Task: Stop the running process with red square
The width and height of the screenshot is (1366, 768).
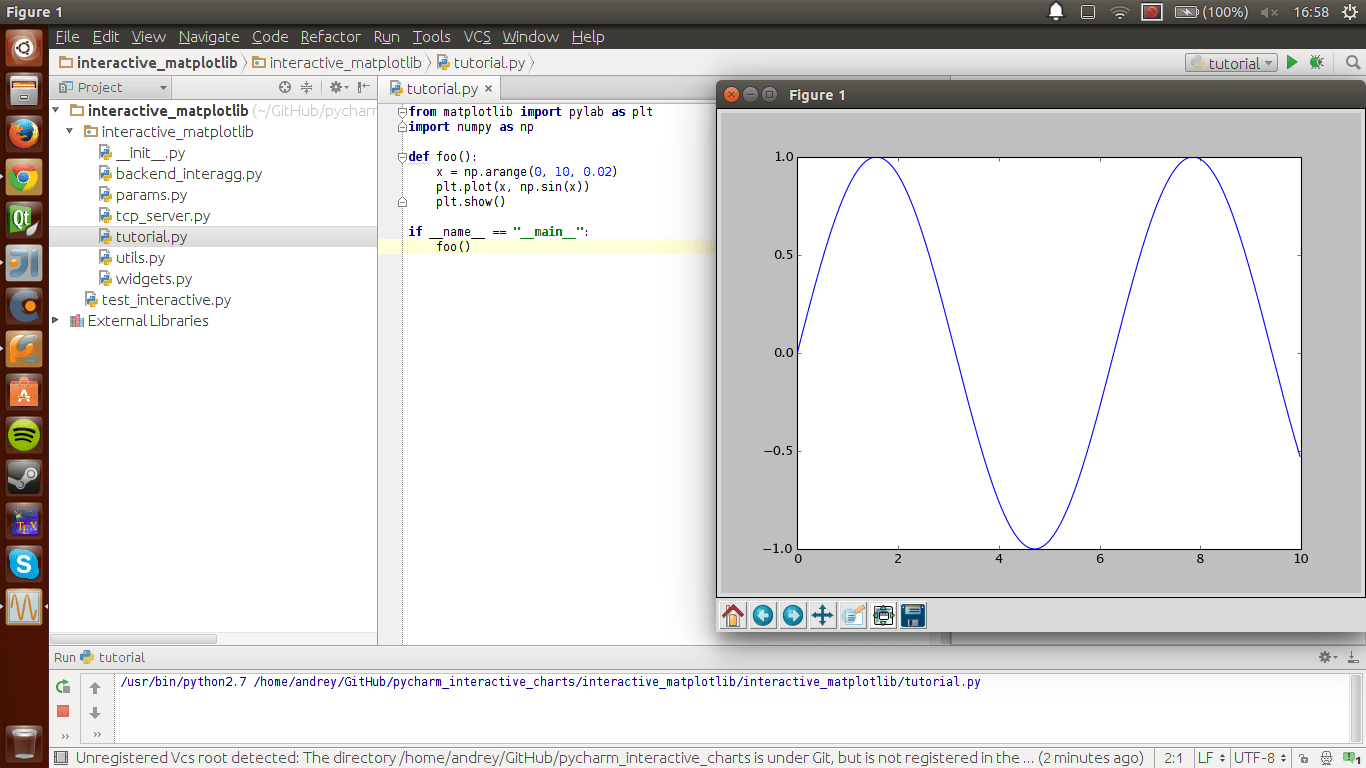Action: pos(63,711)
